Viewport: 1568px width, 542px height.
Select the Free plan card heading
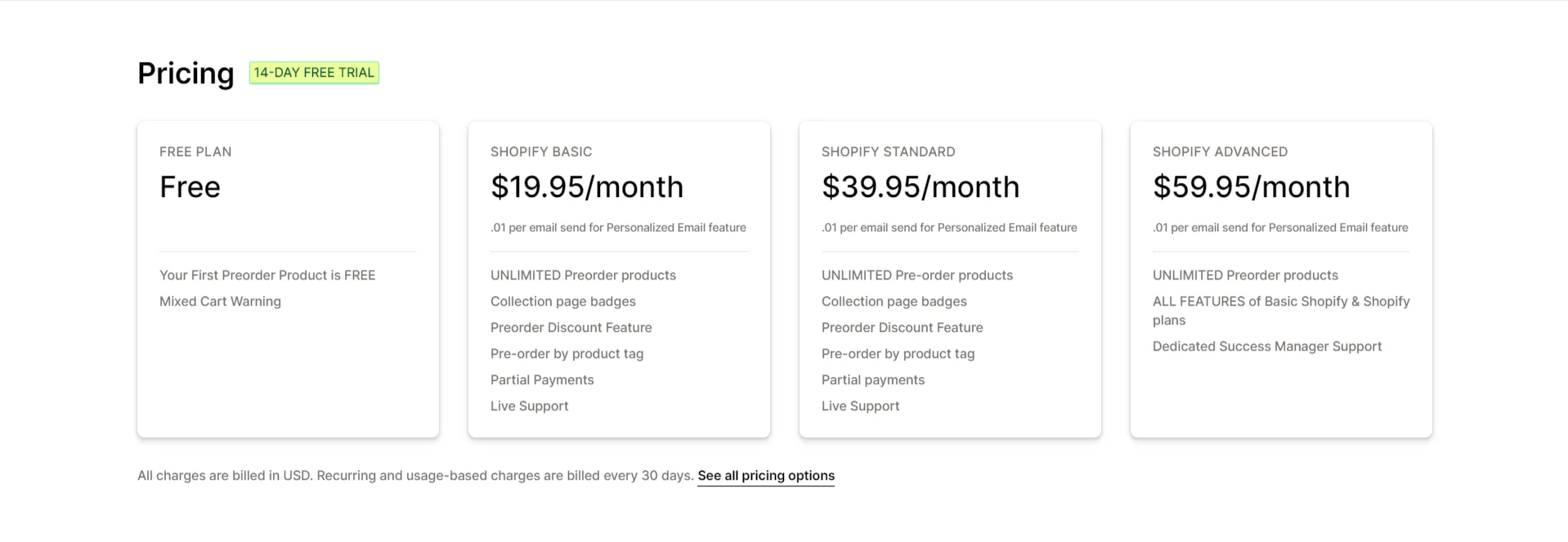[x=190, y=187]
